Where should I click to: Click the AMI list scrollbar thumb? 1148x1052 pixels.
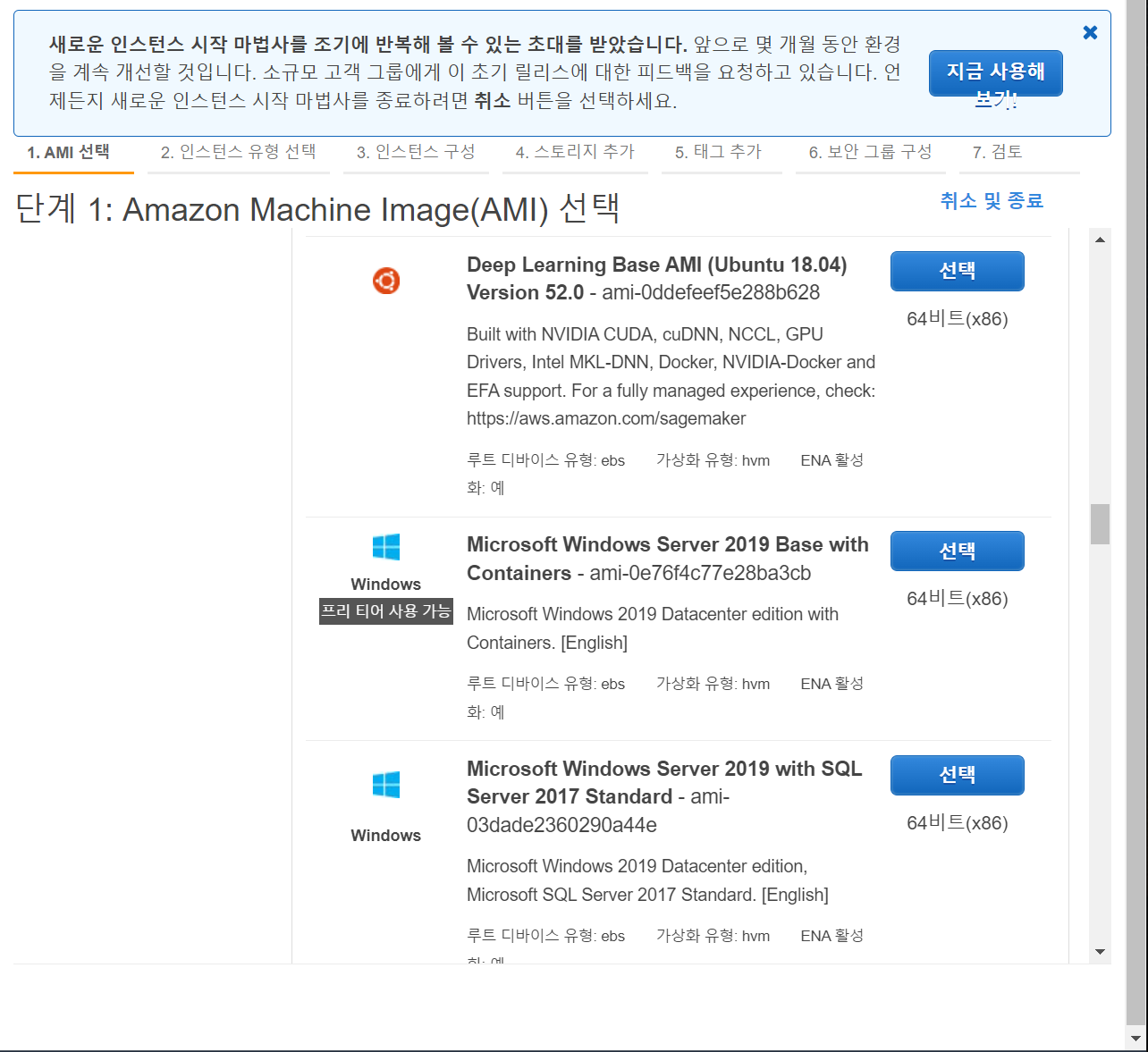[1100, 525]
